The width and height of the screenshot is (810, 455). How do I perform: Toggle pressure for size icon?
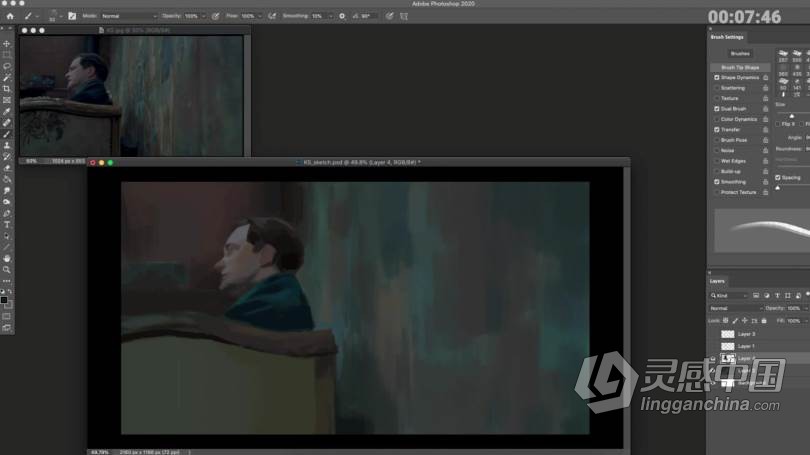pos(390,16)
